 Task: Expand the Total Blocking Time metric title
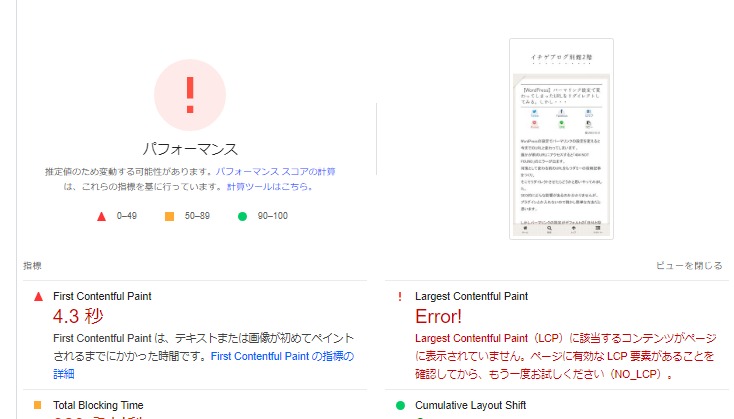click(107, 405)
